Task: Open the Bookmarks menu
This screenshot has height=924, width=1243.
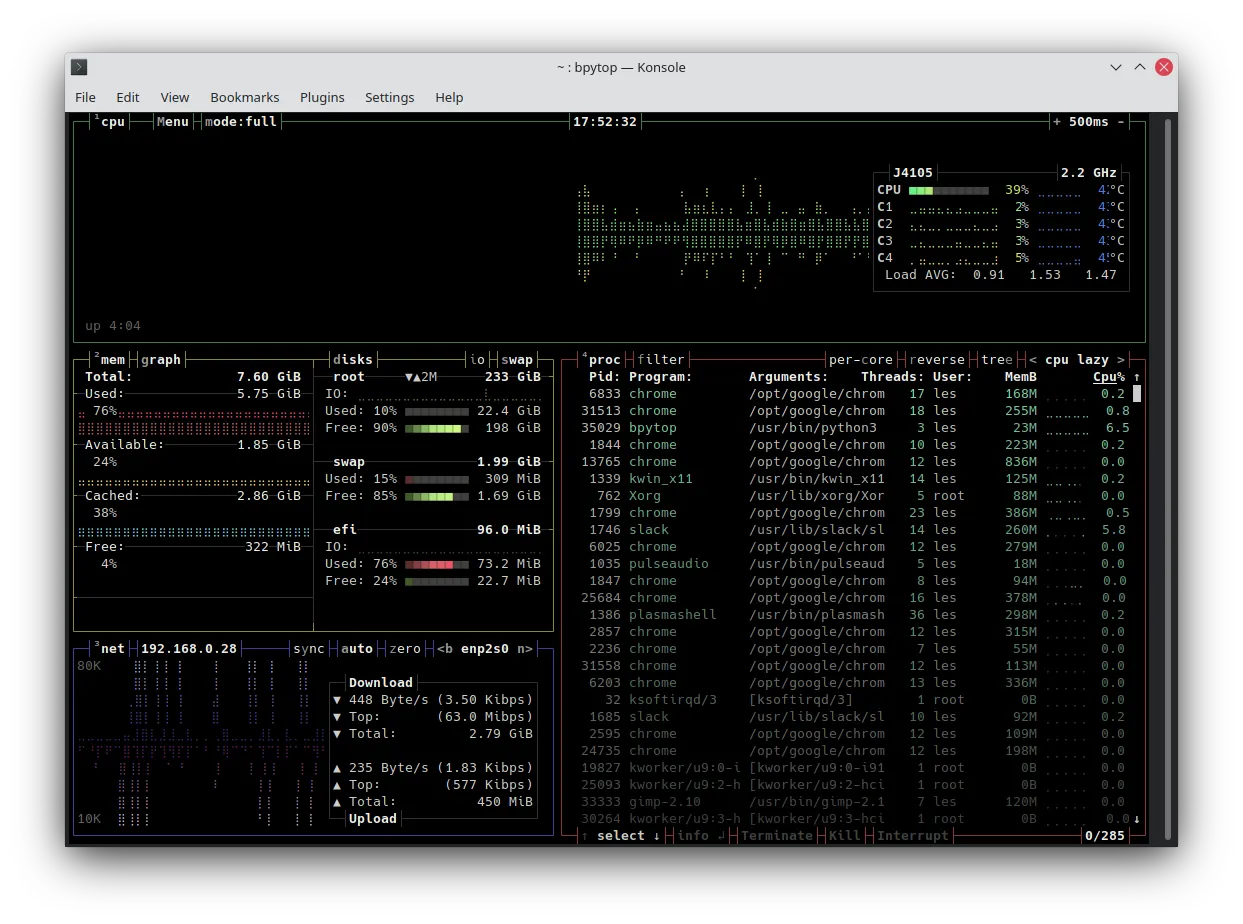Action: (245, 97)
